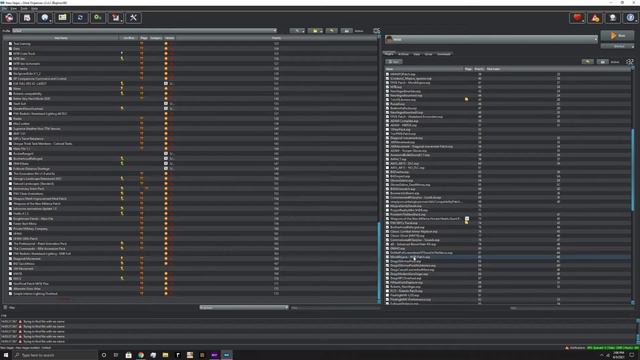This screenshot has width=640, height=360.
Task: Open Help menu
Action: point(34,8)
